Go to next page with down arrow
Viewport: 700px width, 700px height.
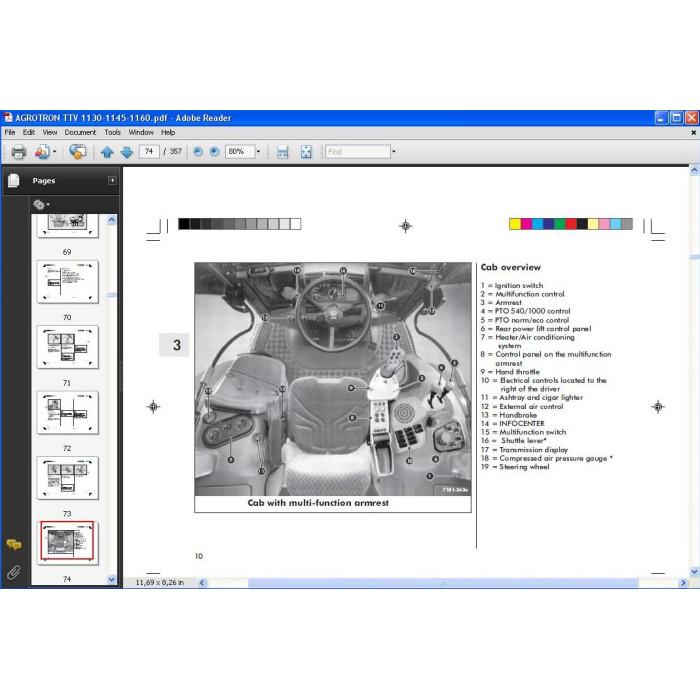[127, 152]
